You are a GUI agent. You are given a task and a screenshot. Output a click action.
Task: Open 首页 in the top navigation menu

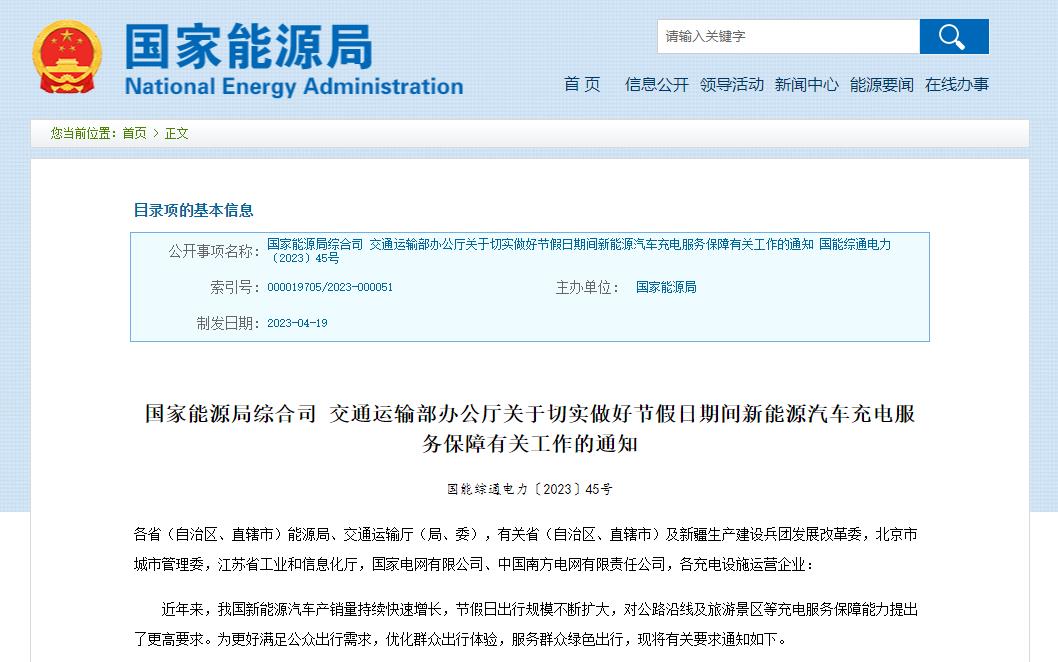(582, 85)
